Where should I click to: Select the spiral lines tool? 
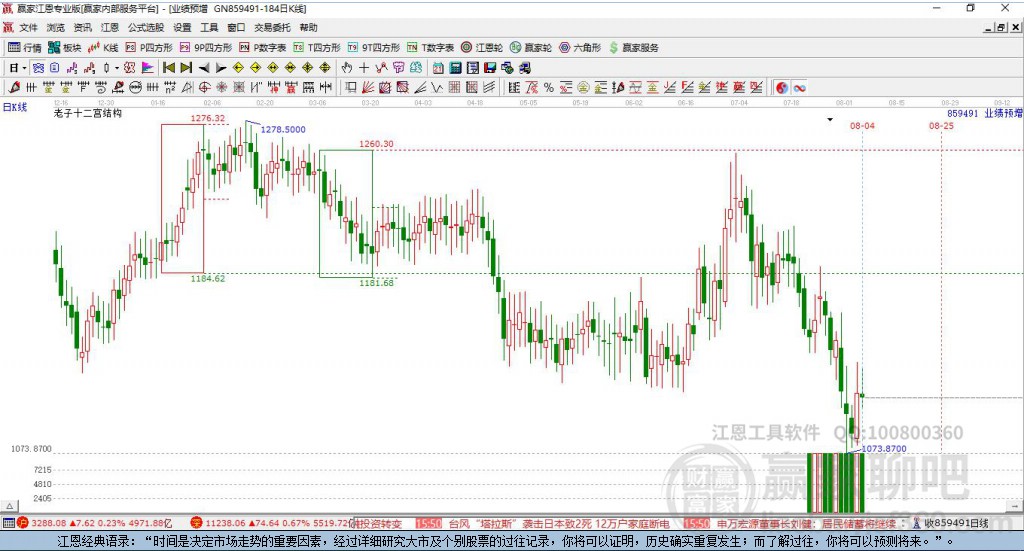tap(101, 87)
